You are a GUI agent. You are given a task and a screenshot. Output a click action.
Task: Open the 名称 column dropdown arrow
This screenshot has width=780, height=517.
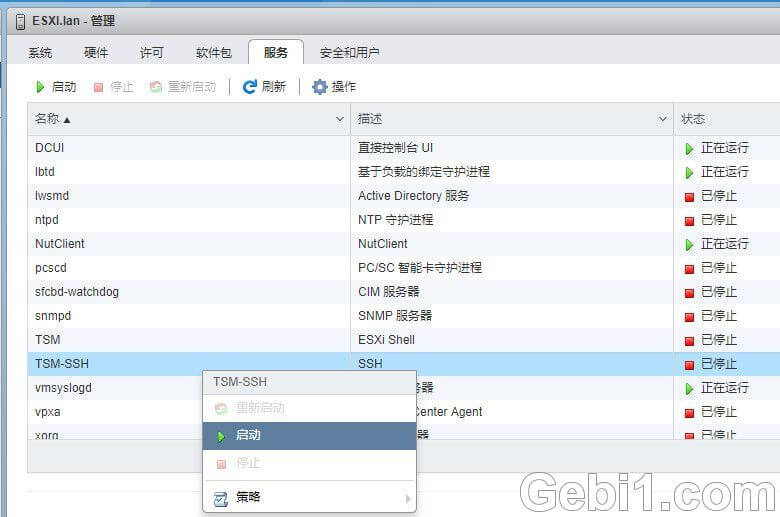pyautogui.click(x=339, y=119)
